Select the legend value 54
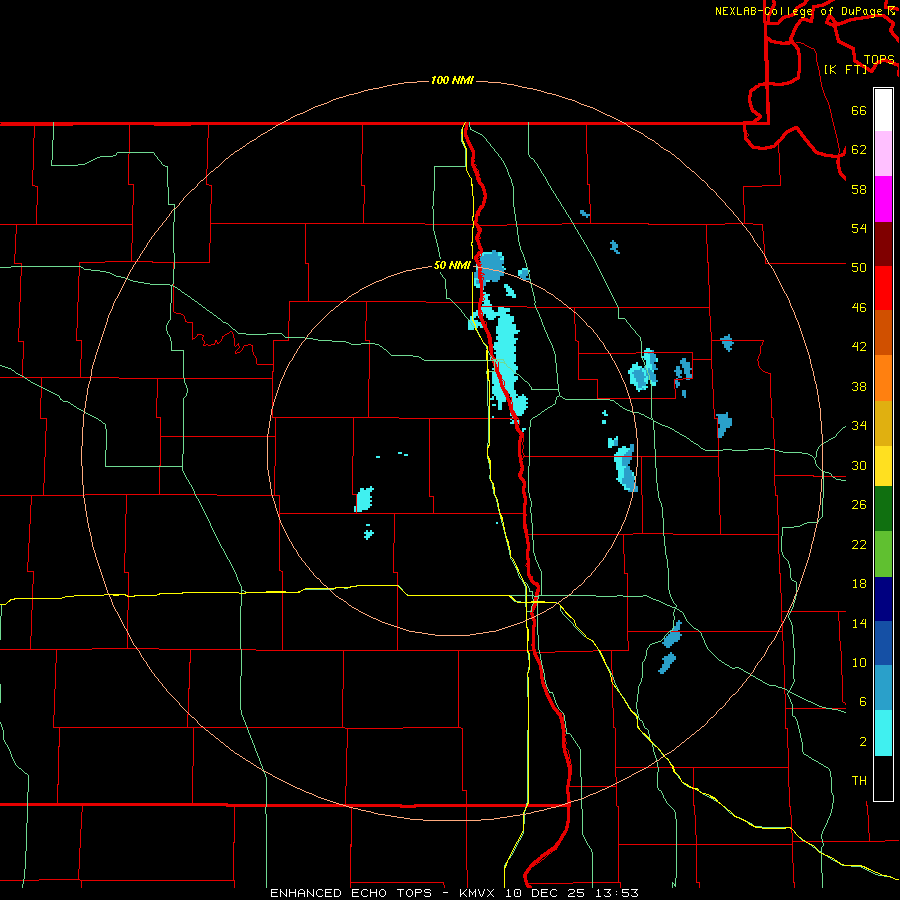This screenshot has width=900, height=900. pyautogui.click(x=859, y=228)
